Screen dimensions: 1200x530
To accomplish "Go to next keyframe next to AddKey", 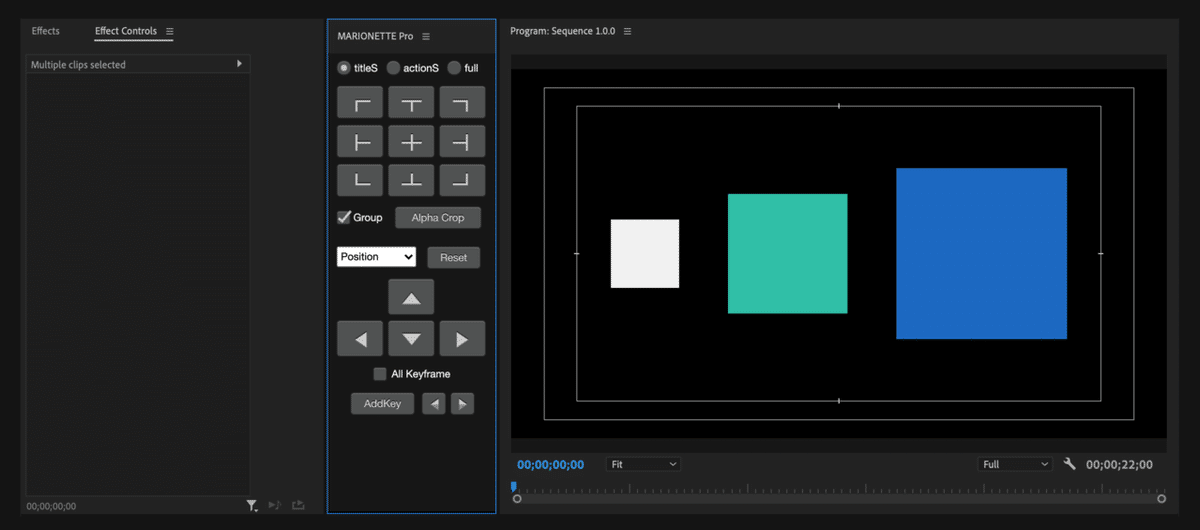I will pyautogui.click(x=462, y=404).
